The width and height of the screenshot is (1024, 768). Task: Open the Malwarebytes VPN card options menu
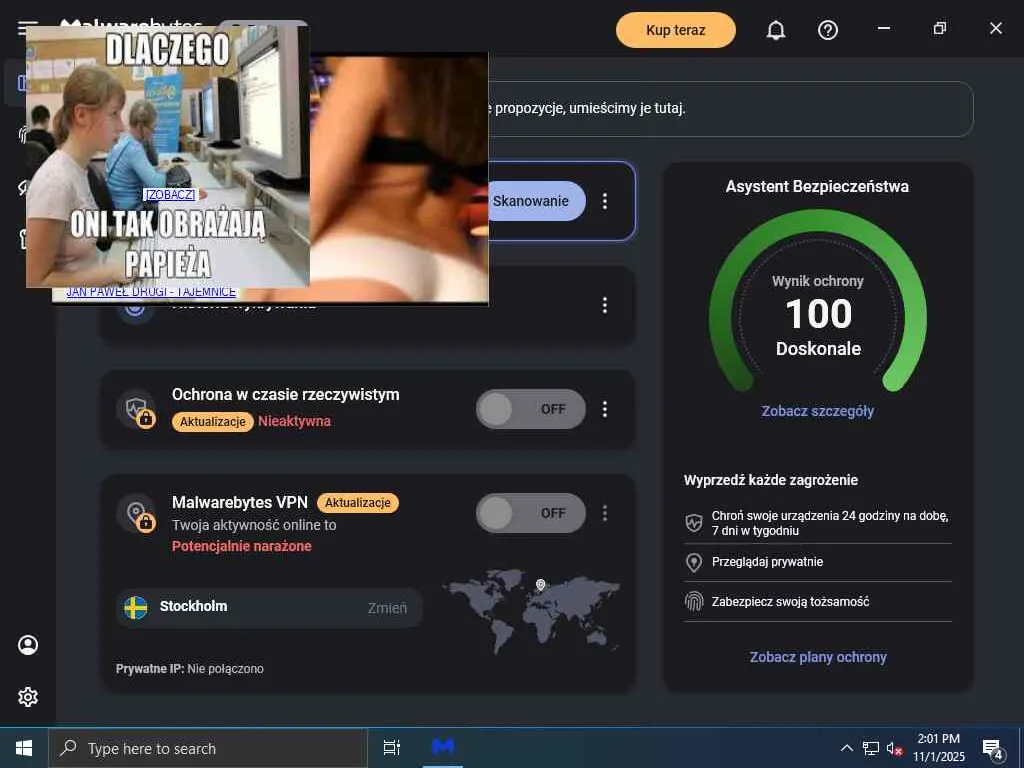pyautogui.click(x=605, y=513)
